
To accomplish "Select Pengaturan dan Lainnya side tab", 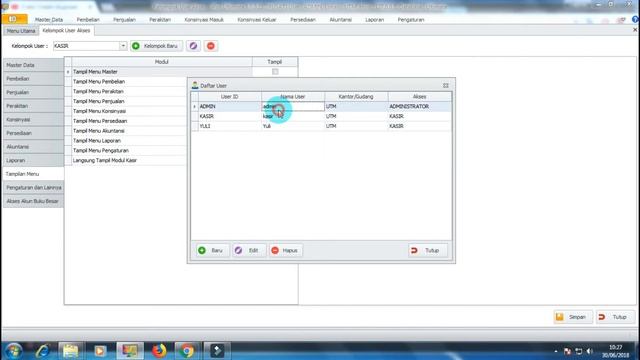I will [33, 187].
